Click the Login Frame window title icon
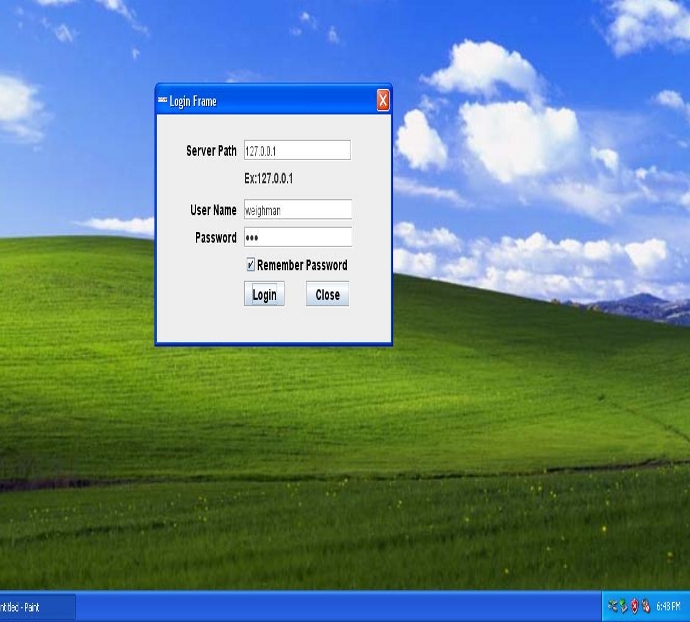The image size is (690, 622). (163, 101)
